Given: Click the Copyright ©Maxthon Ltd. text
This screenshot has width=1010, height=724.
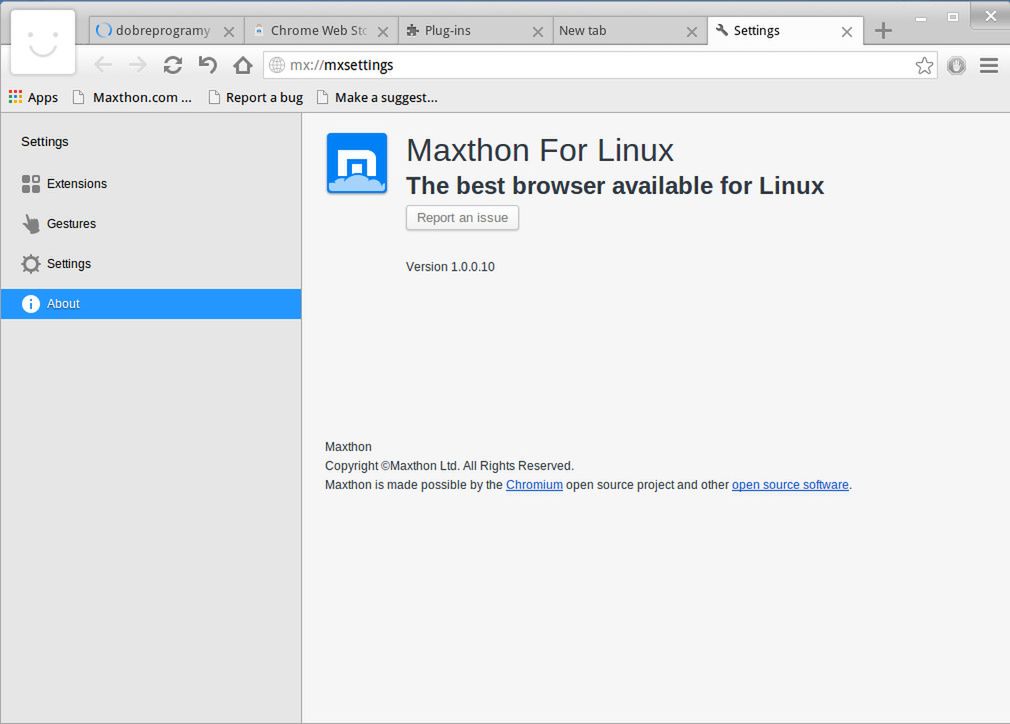Looking at the screenshot, I should (x=449, y=466).
